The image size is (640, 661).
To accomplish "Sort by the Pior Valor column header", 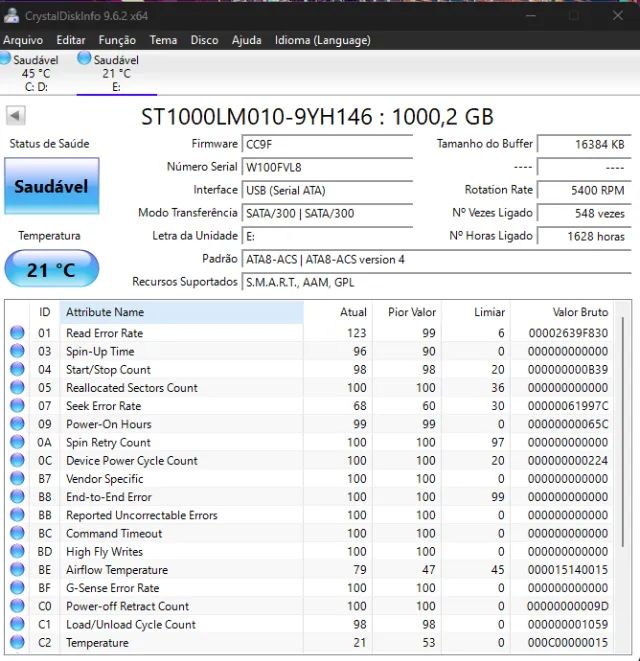I will pos(407,312).
